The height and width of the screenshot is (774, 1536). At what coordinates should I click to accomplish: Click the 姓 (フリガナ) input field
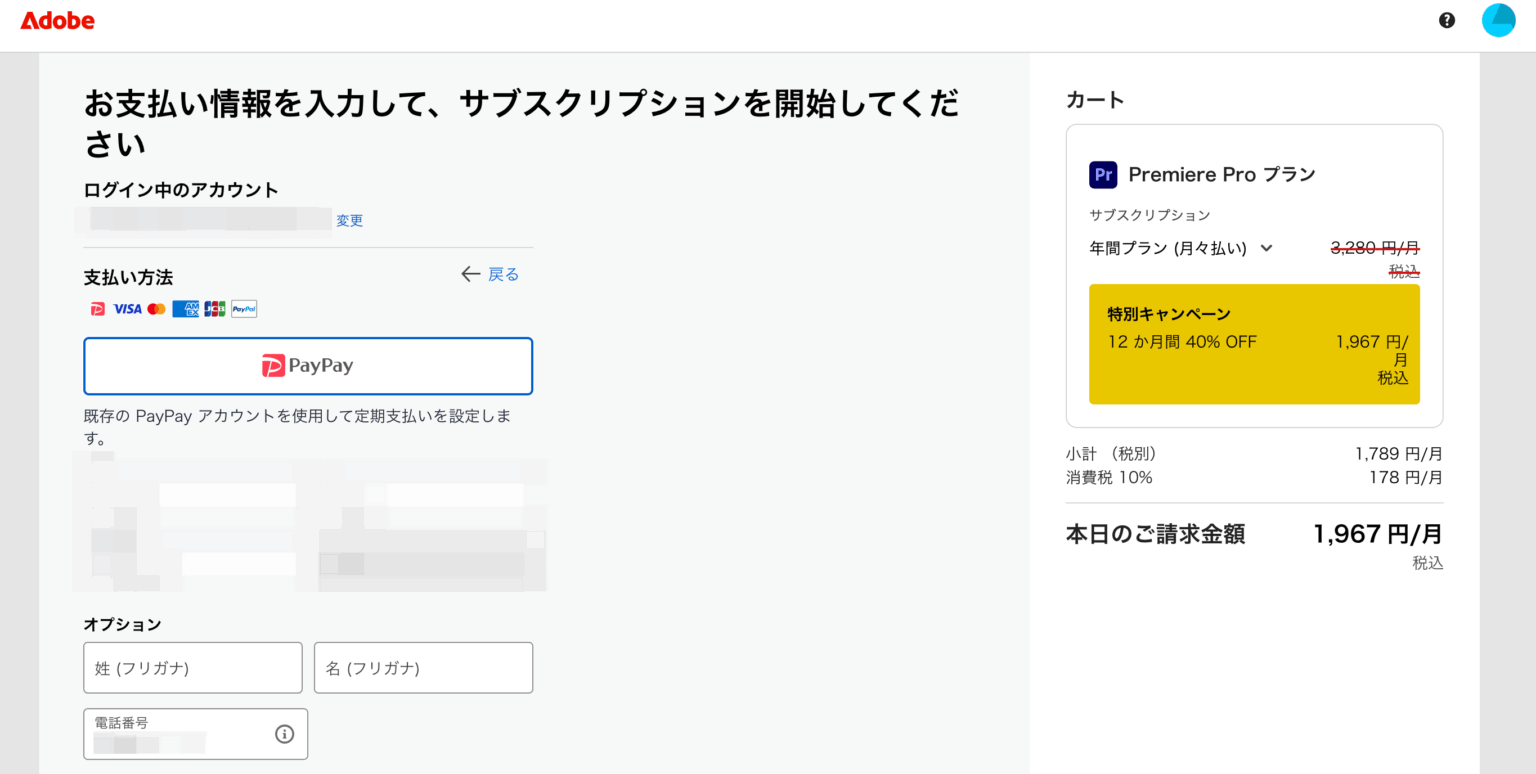192,667
